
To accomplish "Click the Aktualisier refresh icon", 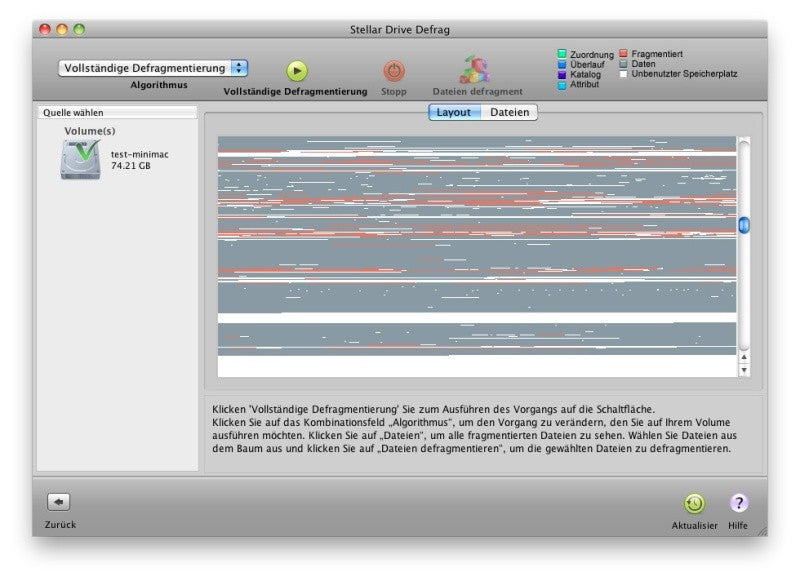I will point(694,503).
